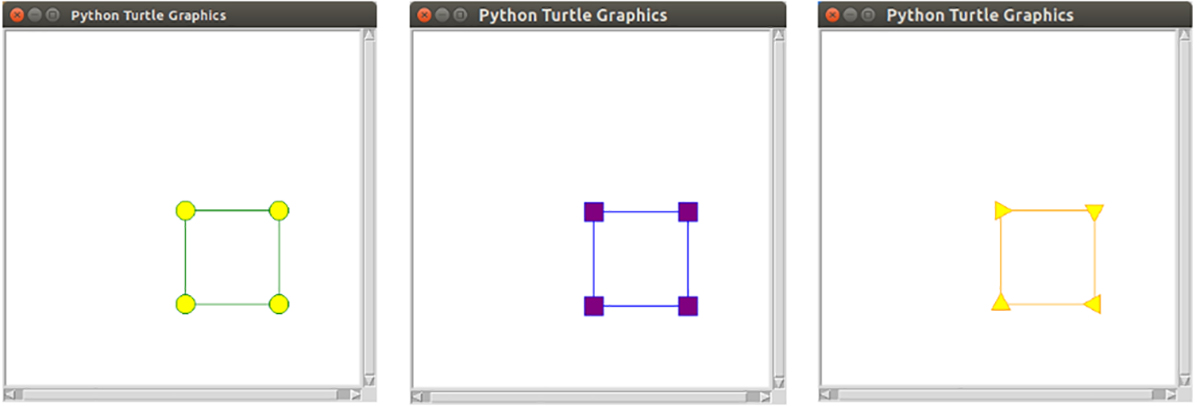The width and height of the screenshot is (1200, 406).
Task: Close the right window with yellow triangles
Action: (833, 15)
